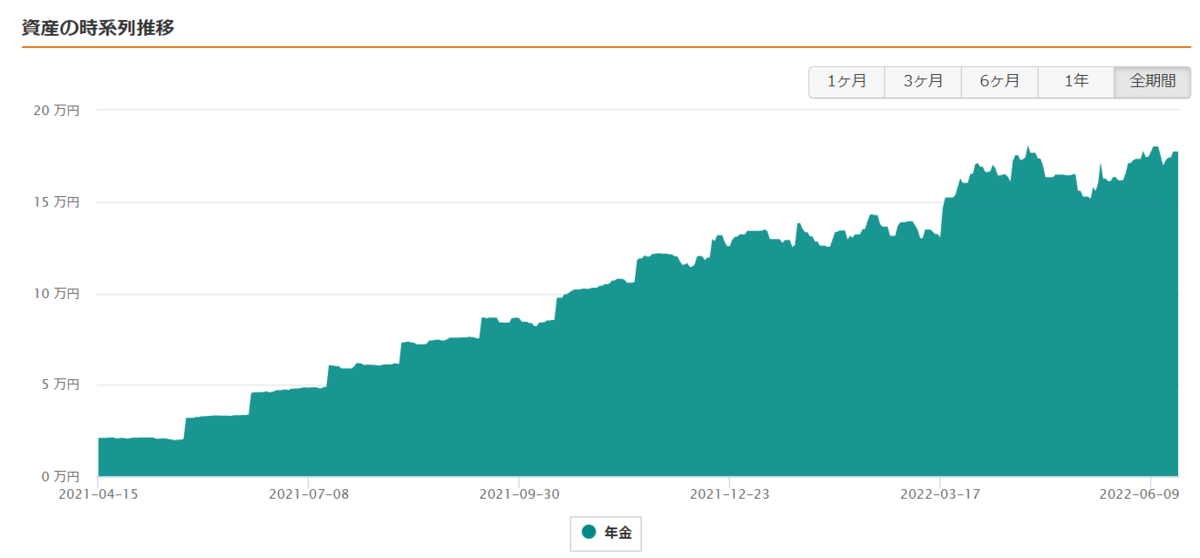Click the 資産の時系列推移 heading

[x=98, y=27]
